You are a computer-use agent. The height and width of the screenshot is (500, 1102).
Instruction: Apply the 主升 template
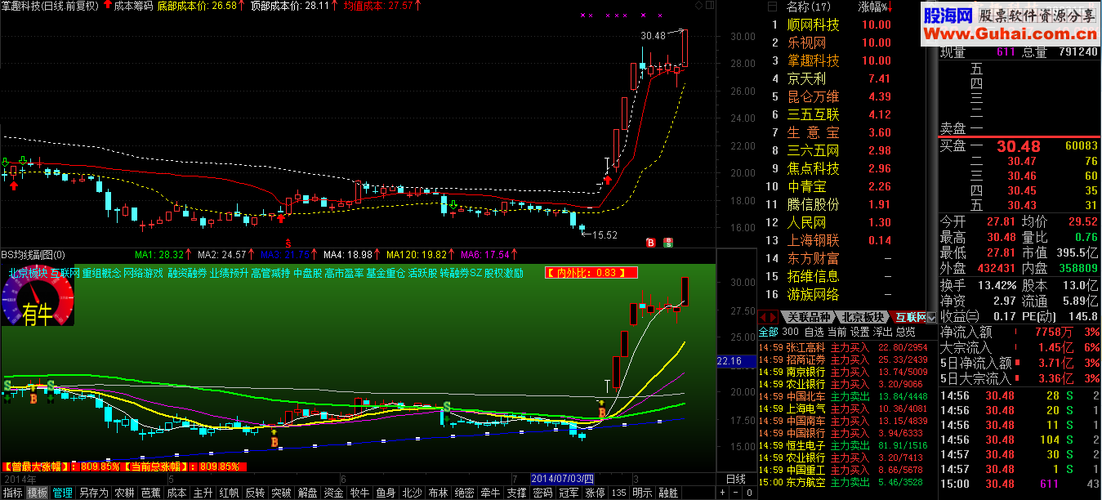point(203,492)
